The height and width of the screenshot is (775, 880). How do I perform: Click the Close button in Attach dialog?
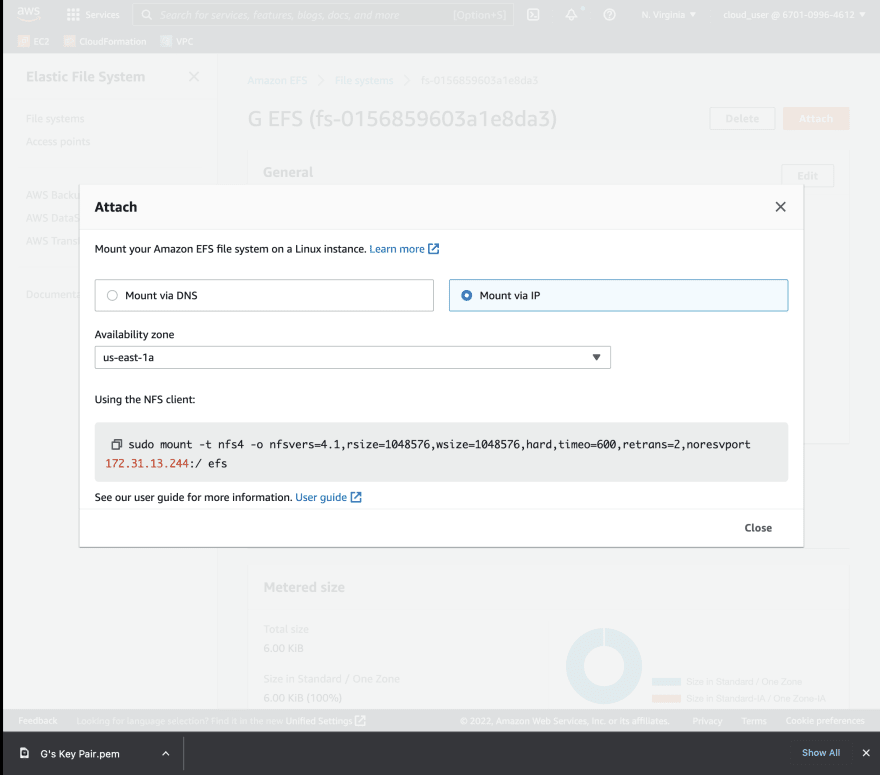(758, 528)
